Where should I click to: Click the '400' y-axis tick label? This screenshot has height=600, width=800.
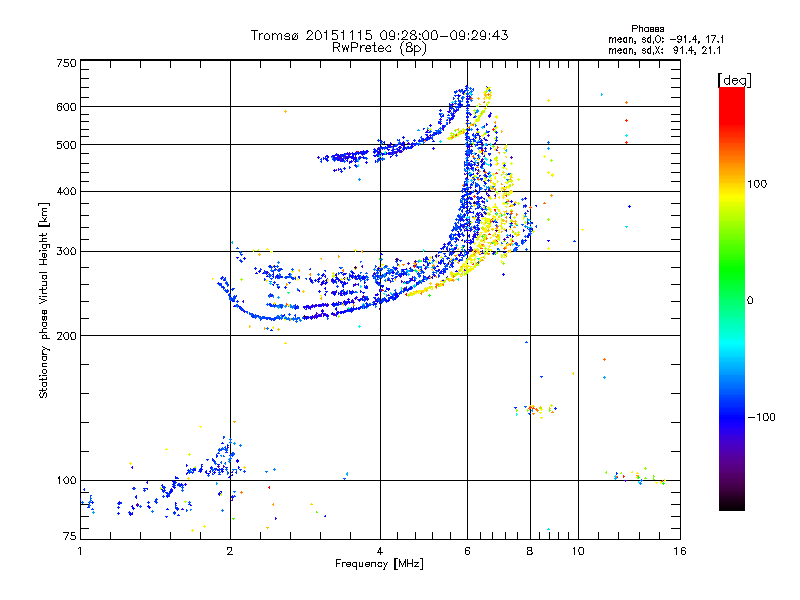[x=66, y=192]
